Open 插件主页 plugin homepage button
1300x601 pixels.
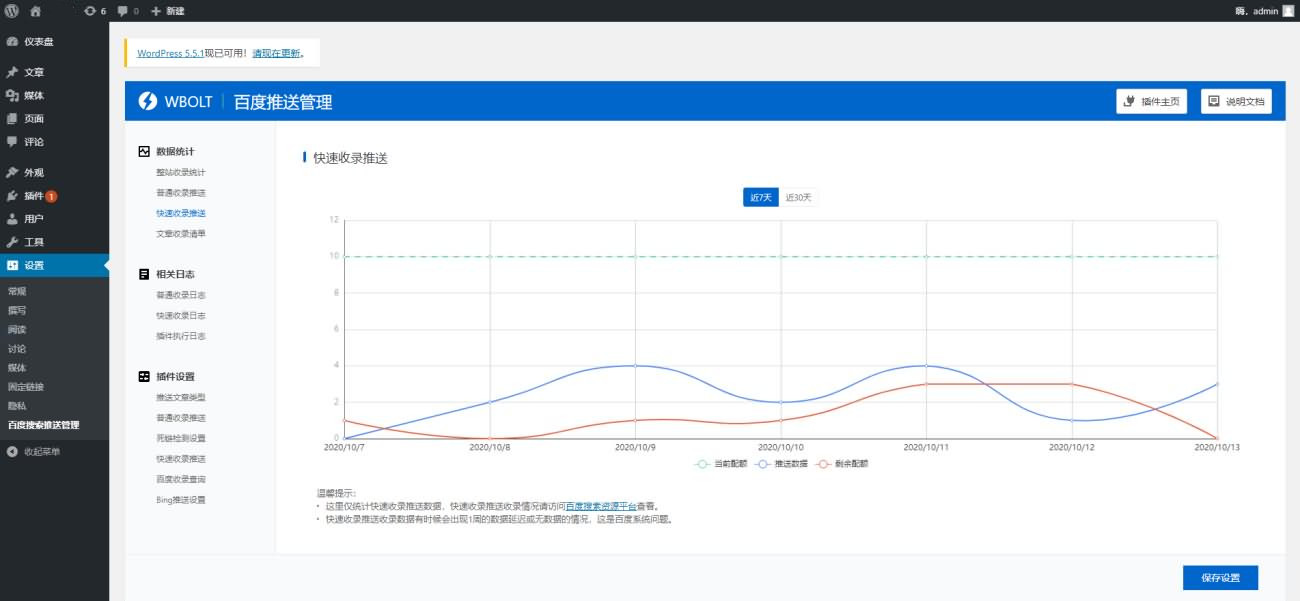click(1152, 101)
